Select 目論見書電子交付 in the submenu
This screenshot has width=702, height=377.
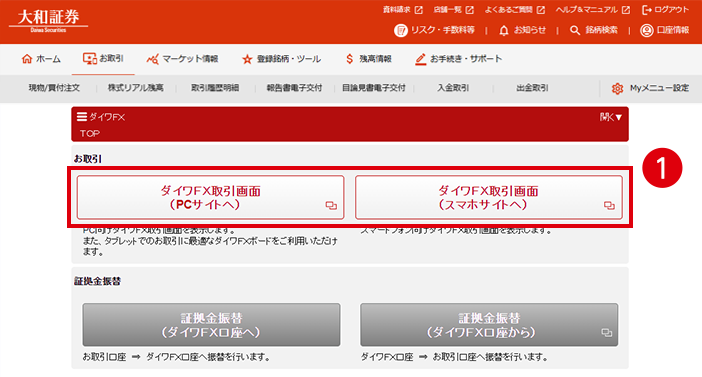(x=374, y=88)
